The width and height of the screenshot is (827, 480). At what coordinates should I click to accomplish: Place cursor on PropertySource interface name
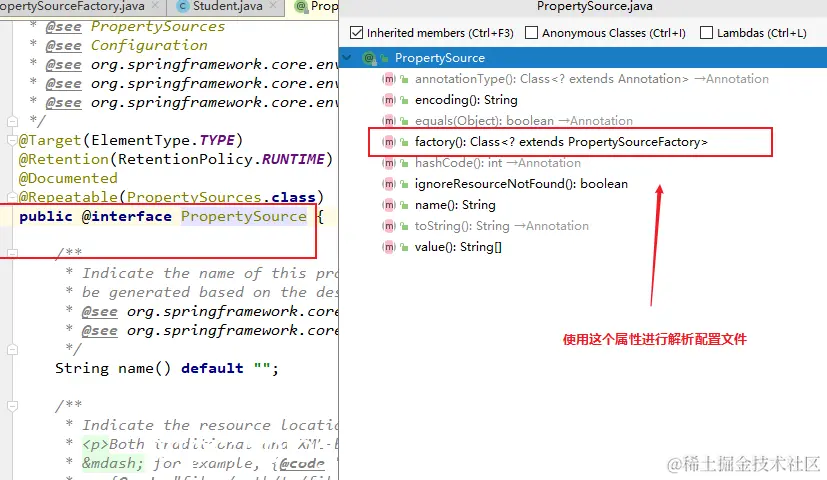point(244,216)
